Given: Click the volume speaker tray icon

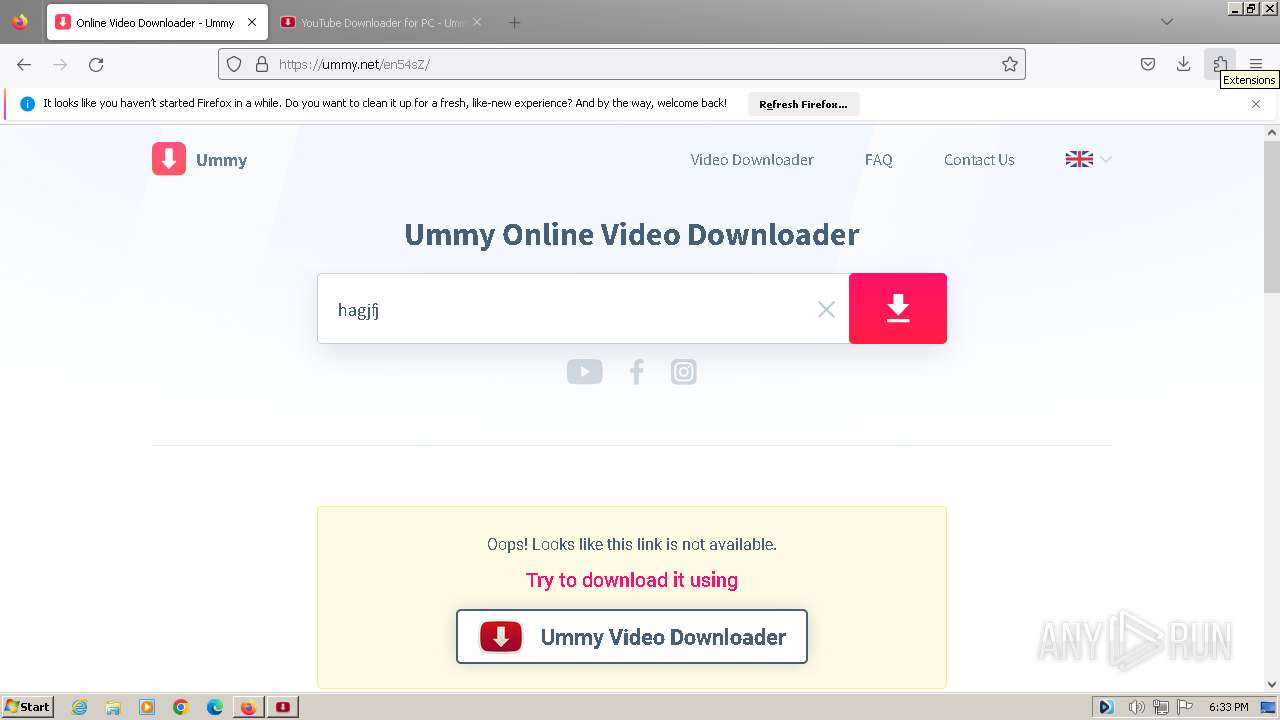Looking at the screenshot, I should pos(1138,707).
